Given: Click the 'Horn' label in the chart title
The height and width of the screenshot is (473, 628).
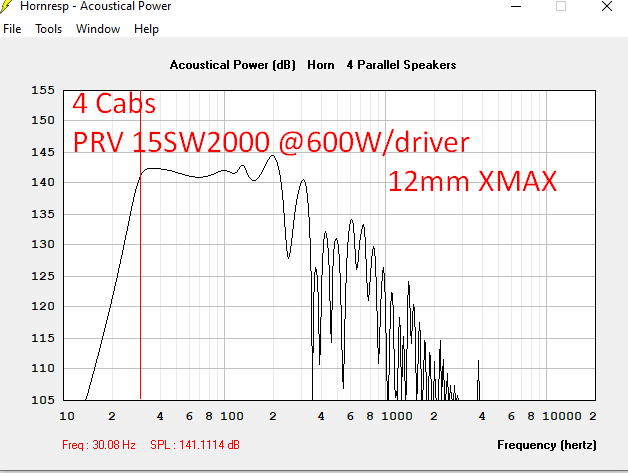Looking at the screenshot, I should tap(321, 65).
